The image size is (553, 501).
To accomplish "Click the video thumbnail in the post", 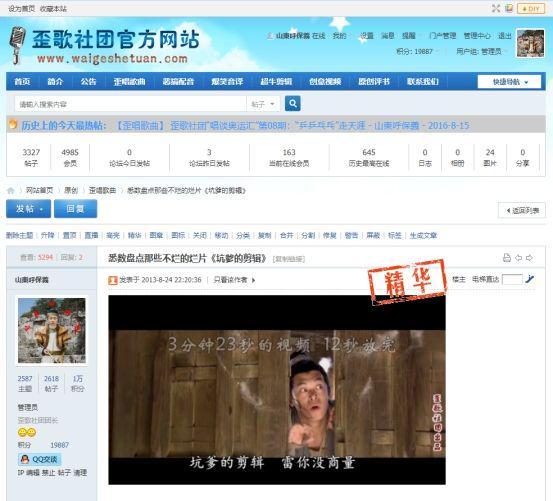I will pos(277,390).
